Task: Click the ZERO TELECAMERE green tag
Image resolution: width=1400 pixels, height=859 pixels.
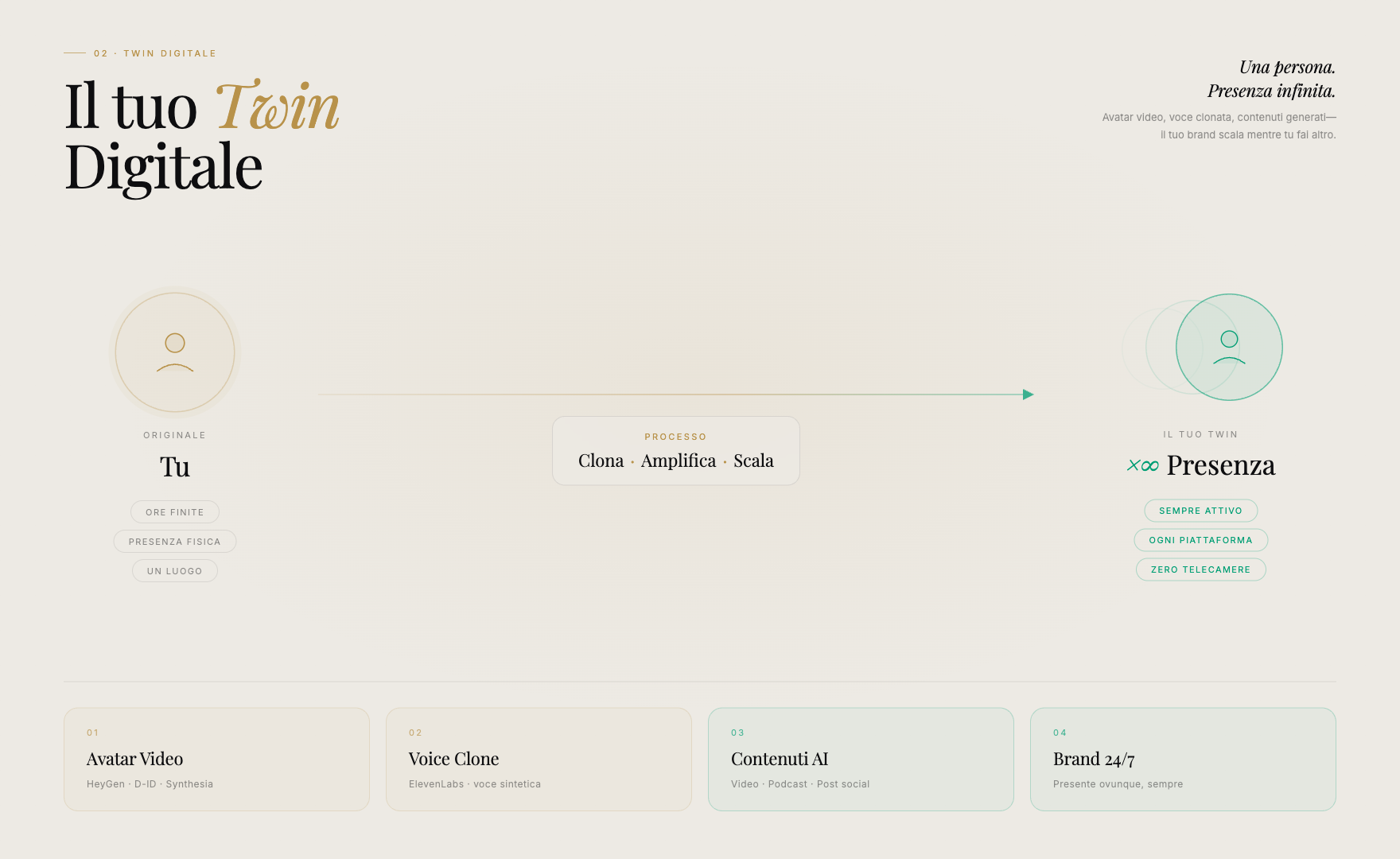Action: pyautogui.click(x=1201, y=569)
